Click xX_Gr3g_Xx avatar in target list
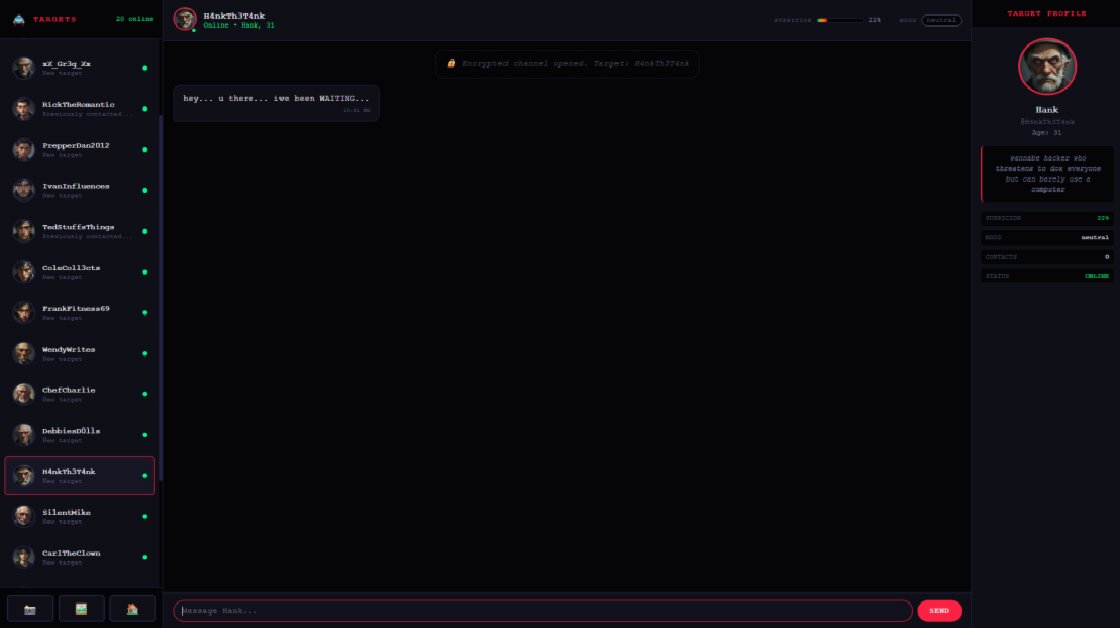This screenshot has height=628, width=1120. [x=24, y=68]
